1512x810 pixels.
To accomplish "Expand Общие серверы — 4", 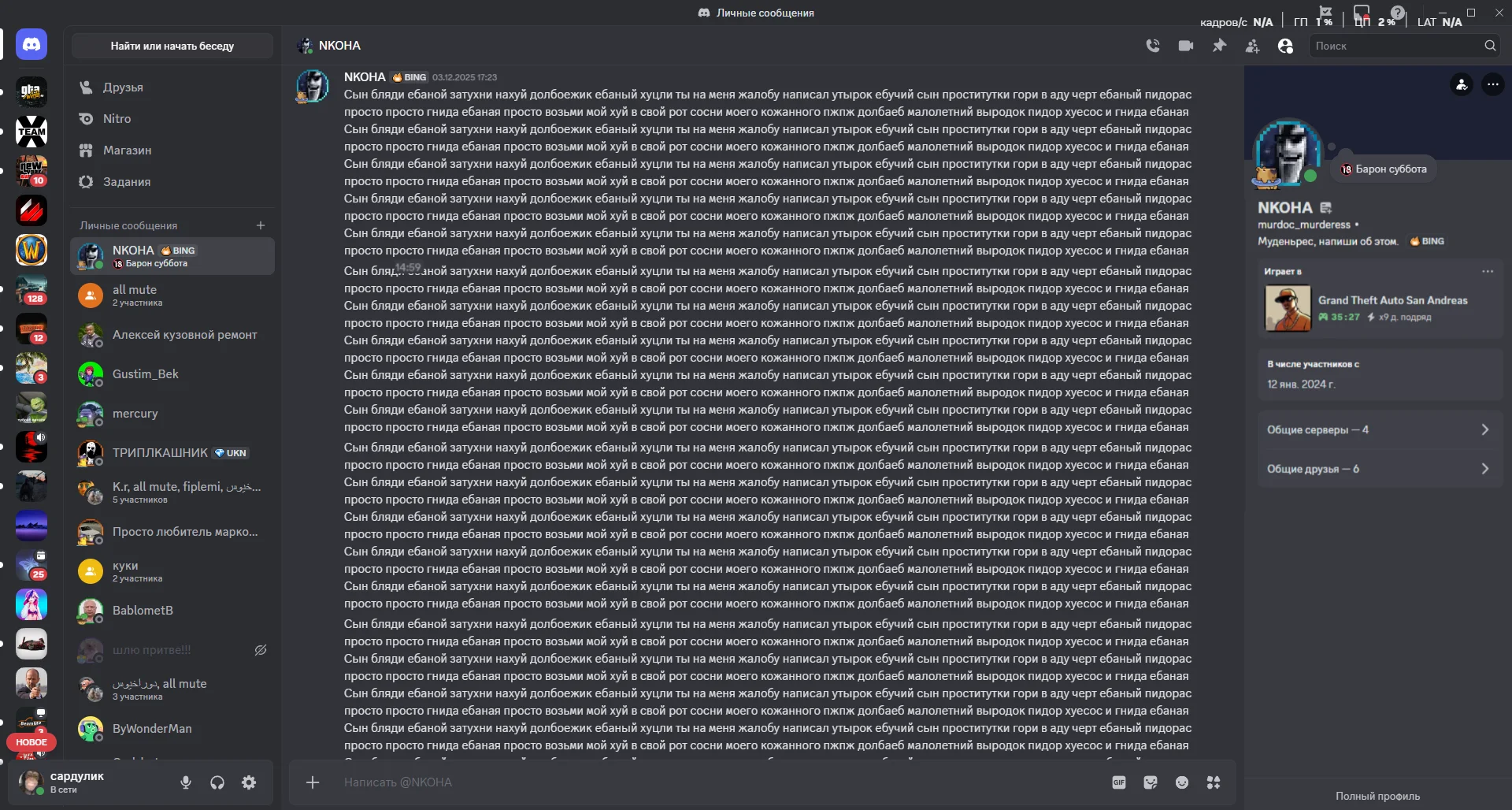I will [x=1379, y=429].
